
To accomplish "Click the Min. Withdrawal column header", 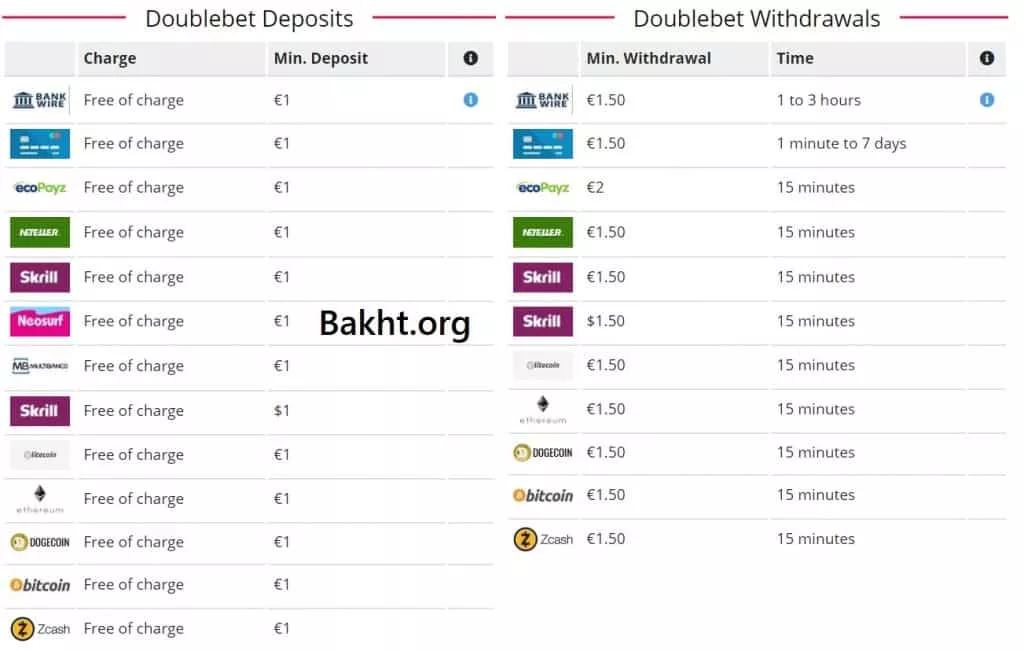I will tap(649, 59).
